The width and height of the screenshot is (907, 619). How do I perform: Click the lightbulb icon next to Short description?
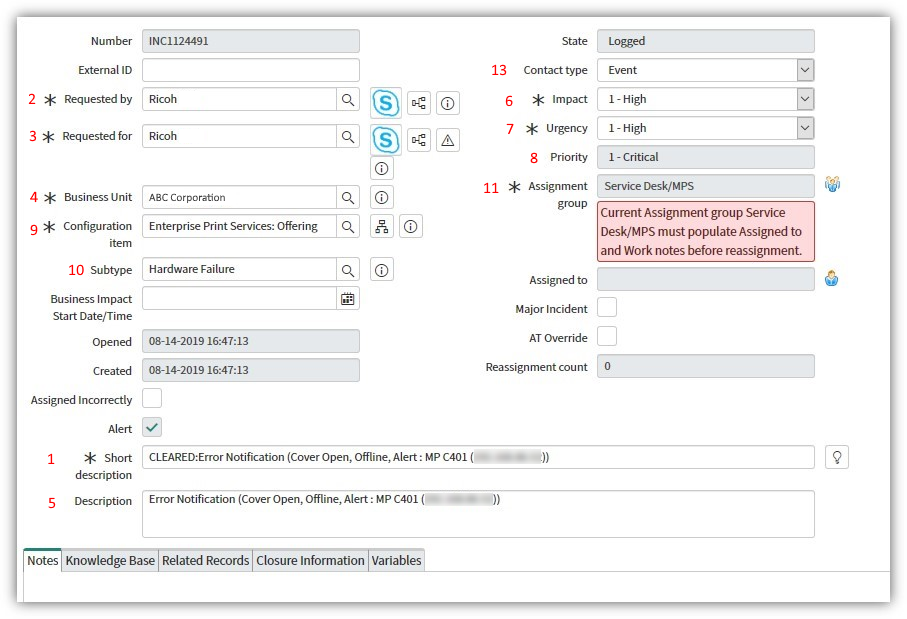[837, 456]
